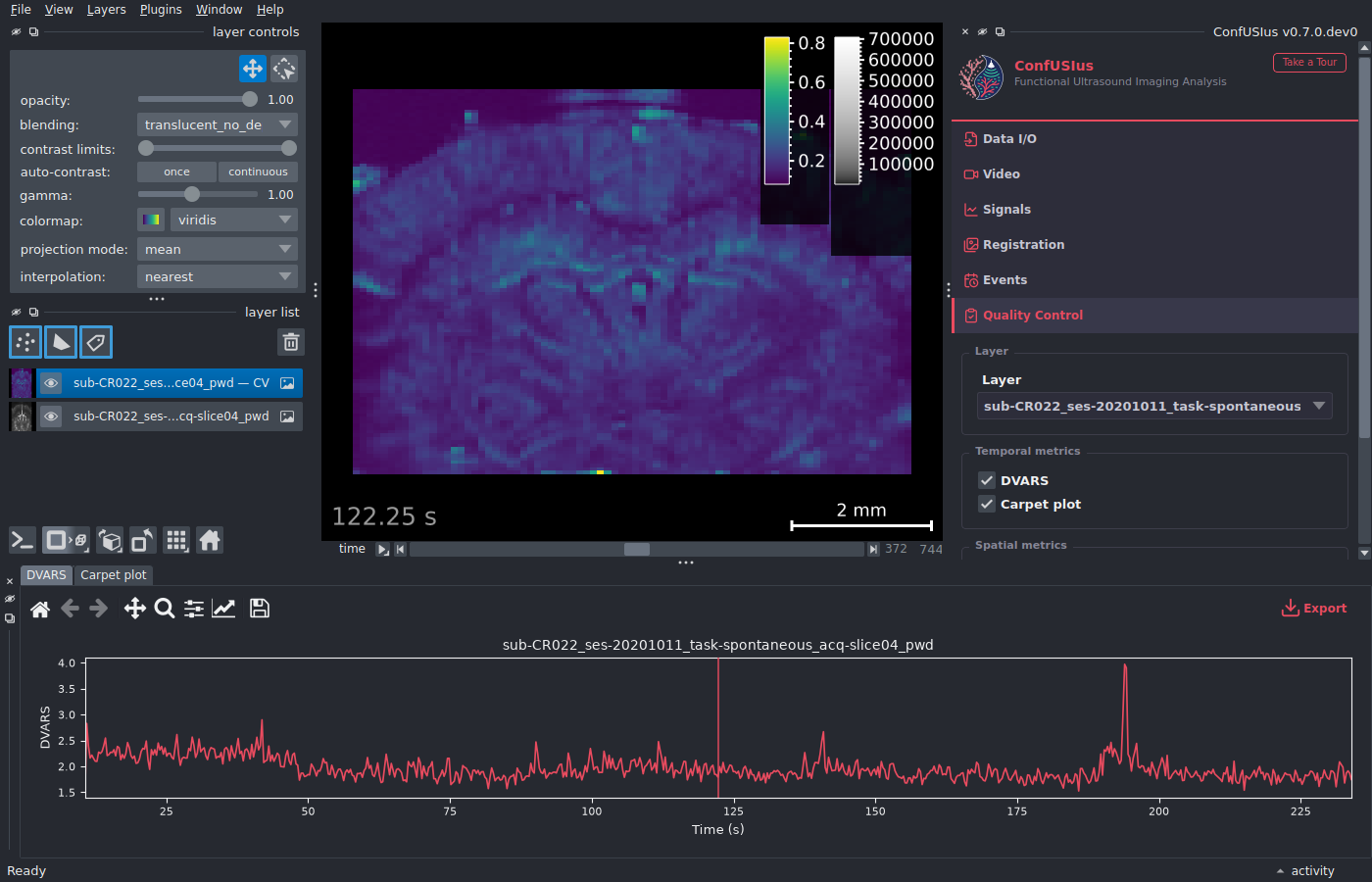Open the Plugins menu

(161, 10)
